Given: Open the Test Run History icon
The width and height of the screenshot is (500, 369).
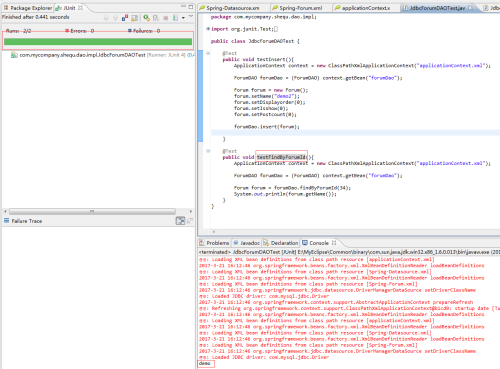Looking at the screenshot, I should click(x=175, y=18).
